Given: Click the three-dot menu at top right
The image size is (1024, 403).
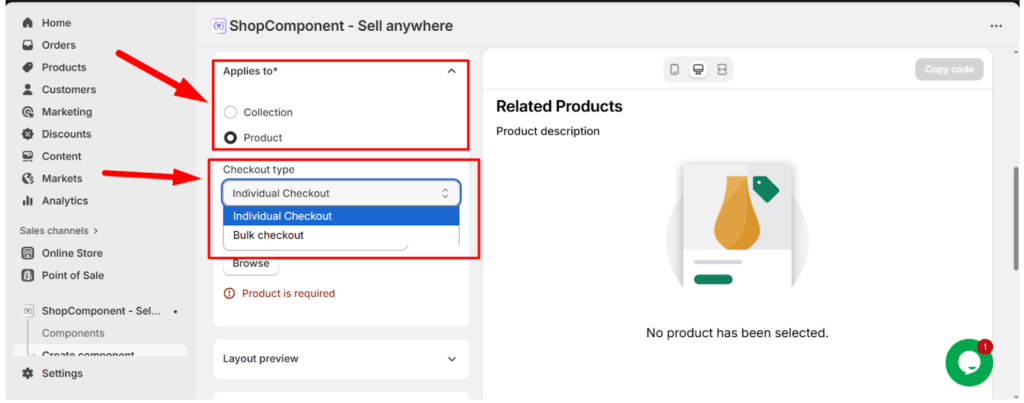Looking at the screenshot, I should [995, 26].
